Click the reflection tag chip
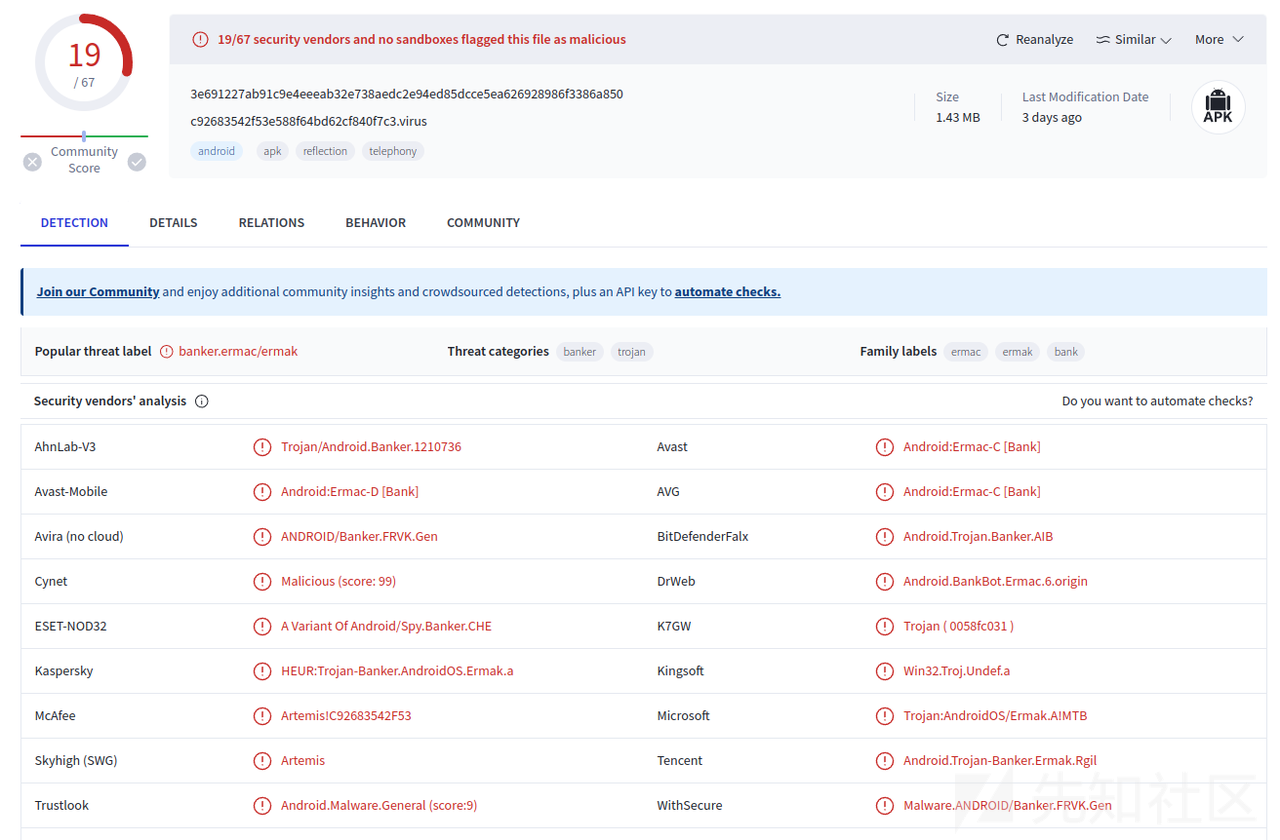The image size is (1280, 840). coord(325,151)
